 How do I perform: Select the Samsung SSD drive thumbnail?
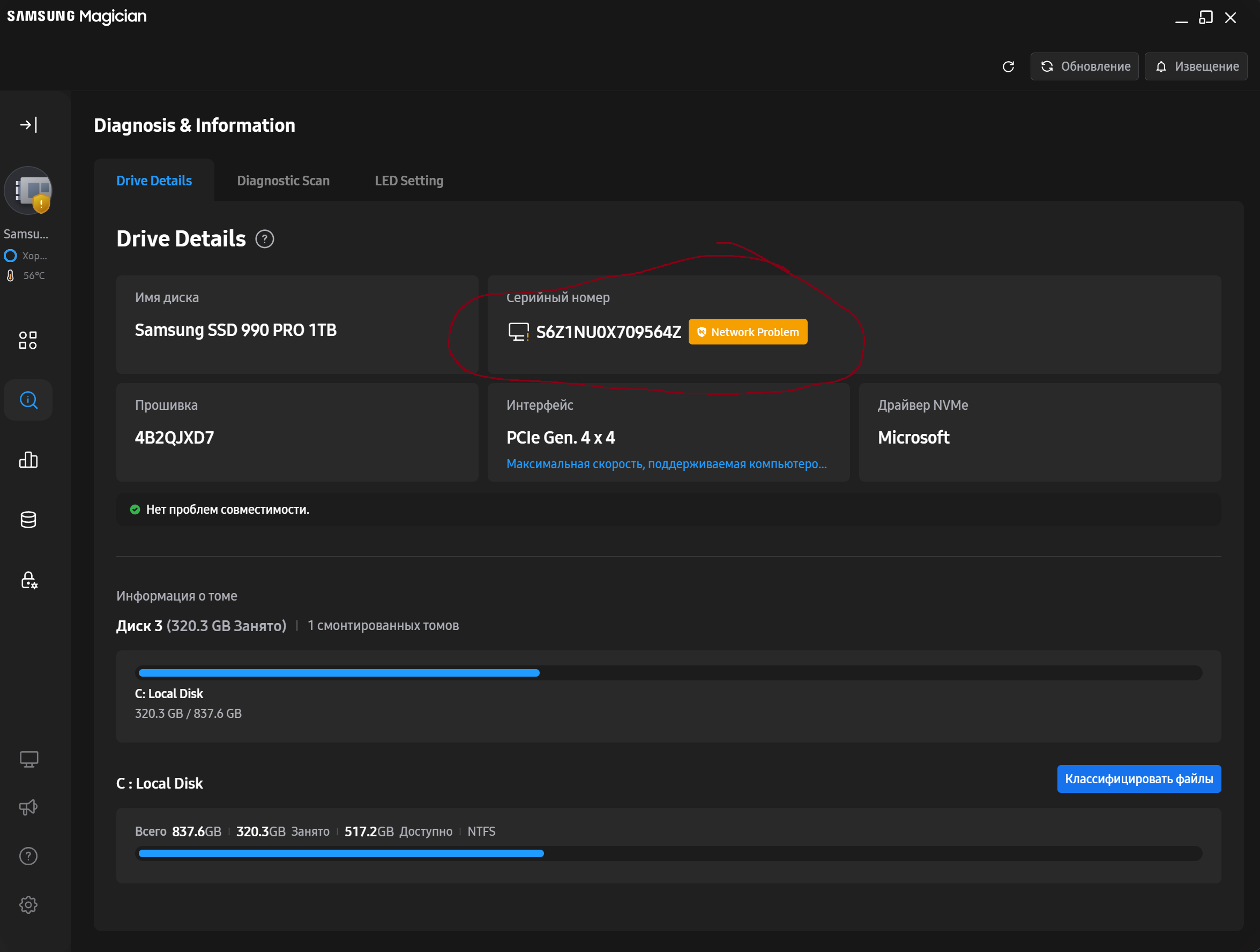(28, 191)
